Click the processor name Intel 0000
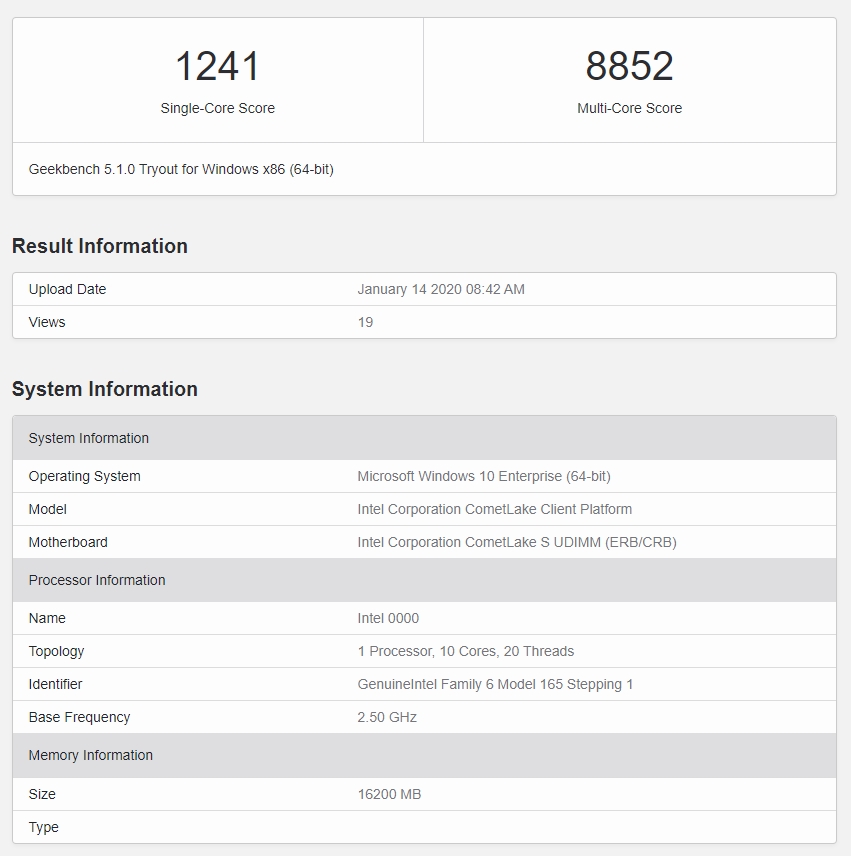Screen dimensions: 851x856 click(x=388, y=618)
